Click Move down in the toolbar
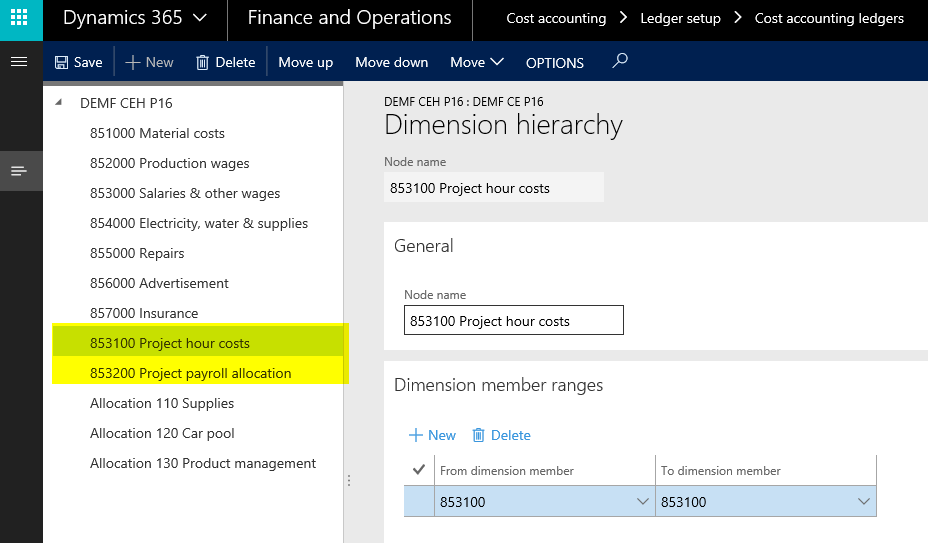 (391, 62)
